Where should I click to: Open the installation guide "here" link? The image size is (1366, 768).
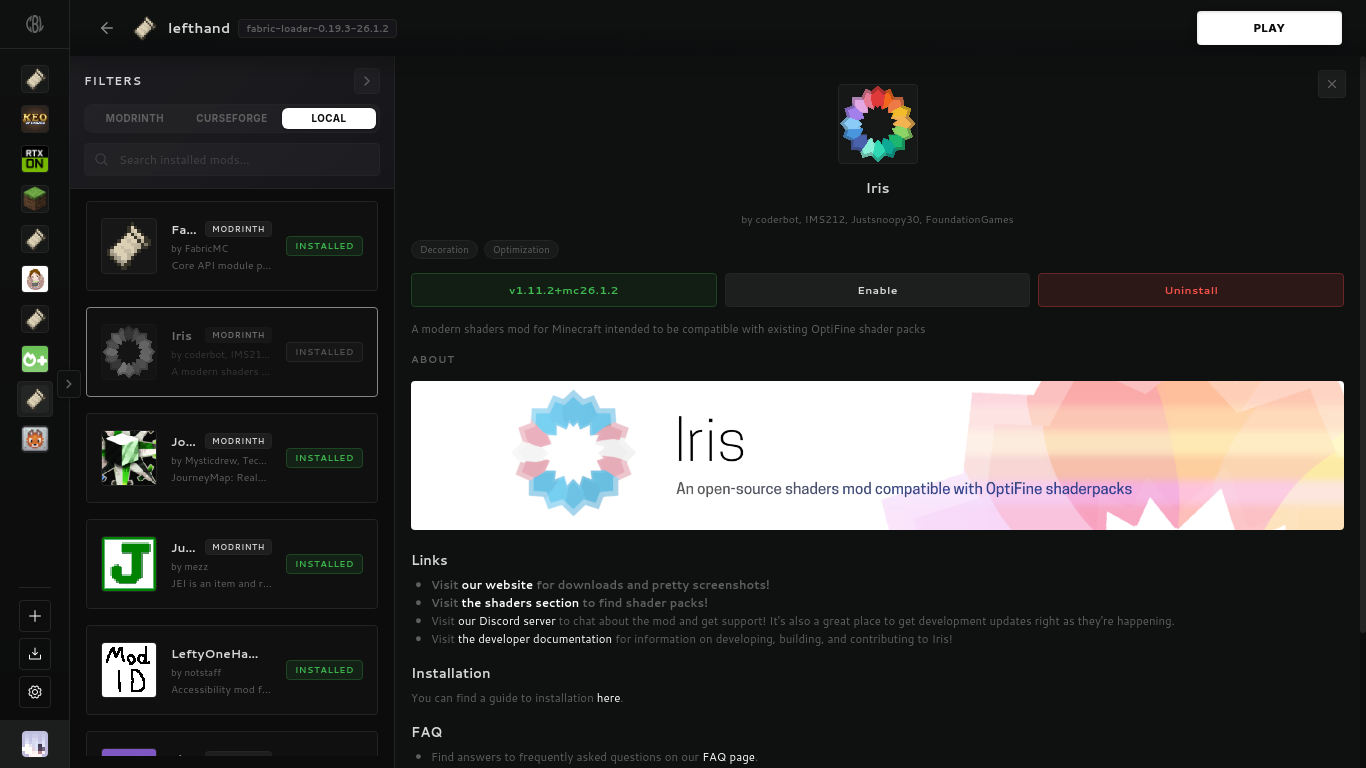point(608,698)
